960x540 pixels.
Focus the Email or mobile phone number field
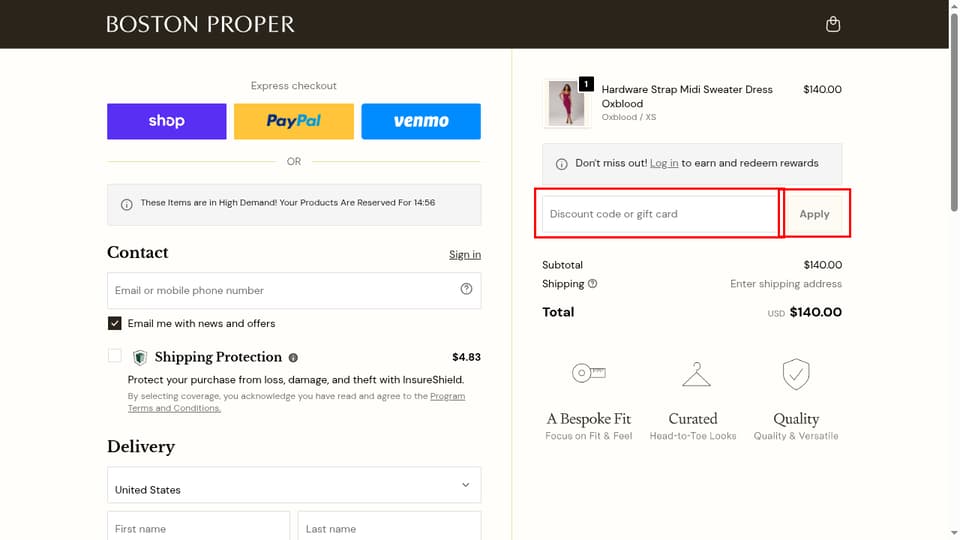click(x=294, y=290)
